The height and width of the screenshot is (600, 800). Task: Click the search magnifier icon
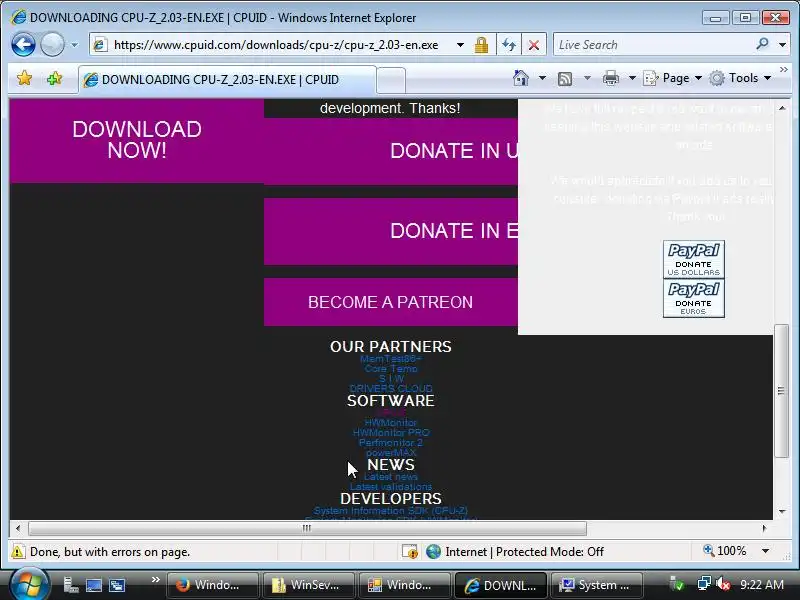(x=762, y=44)
